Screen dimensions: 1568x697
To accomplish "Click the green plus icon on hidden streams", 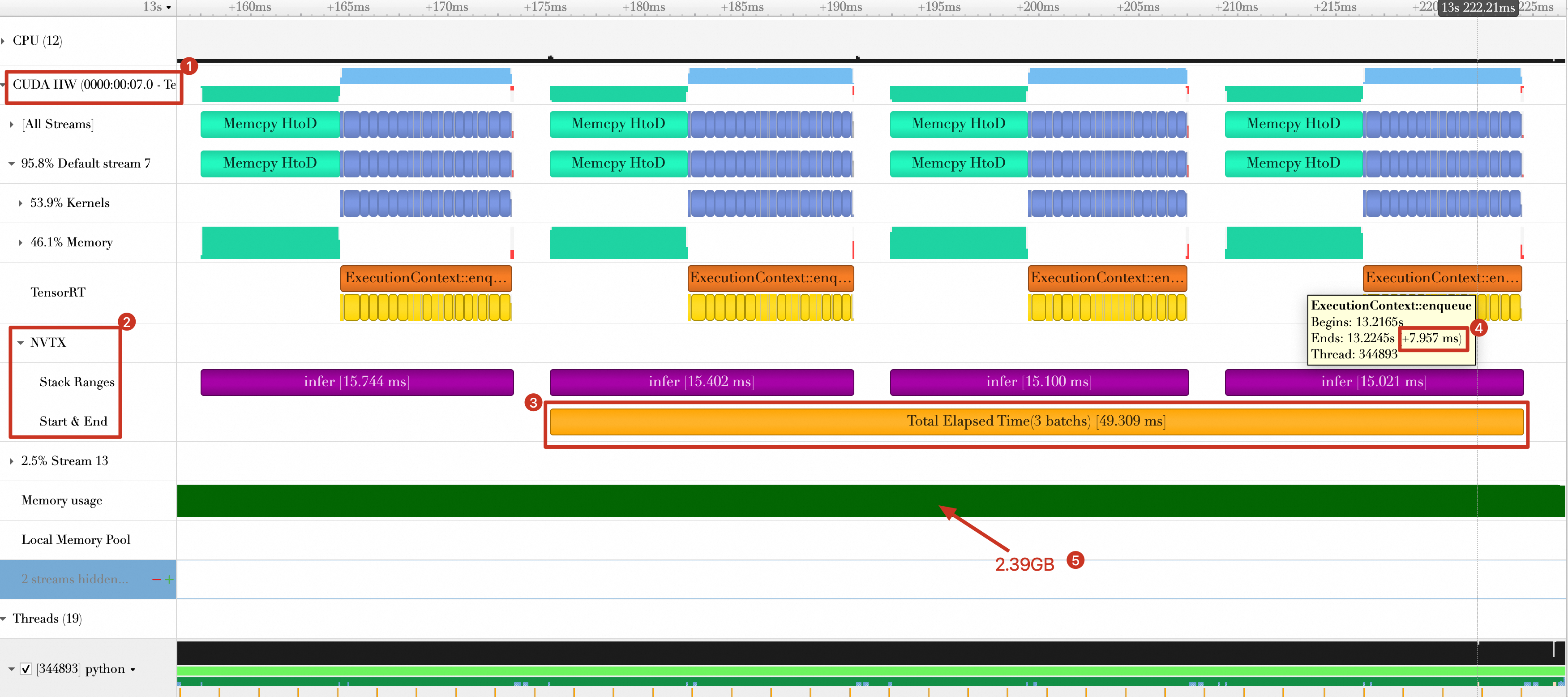I will click(169, 580).
